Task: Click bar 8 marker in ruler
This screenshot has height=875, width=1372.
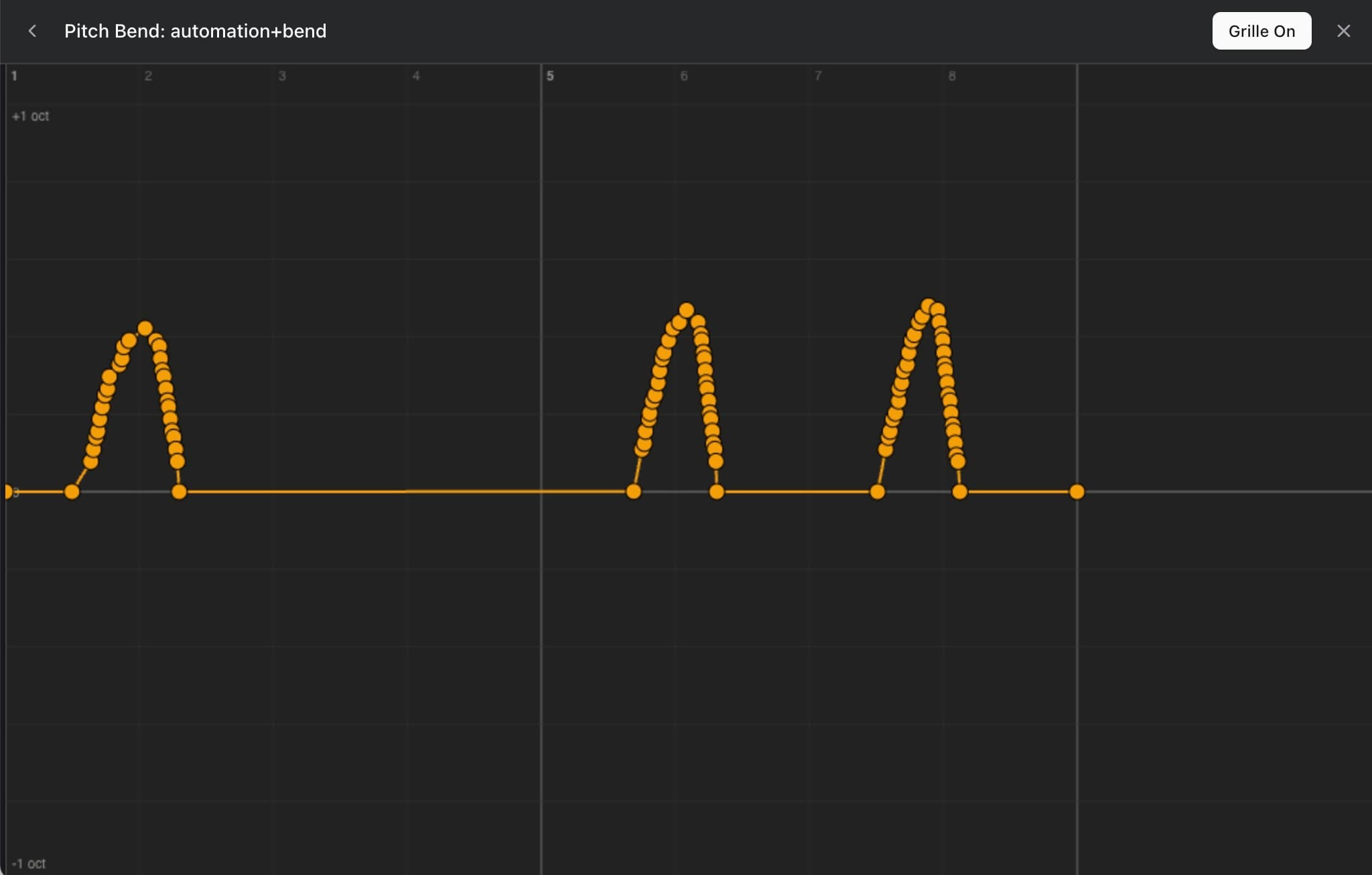Action: click(952, 76)
